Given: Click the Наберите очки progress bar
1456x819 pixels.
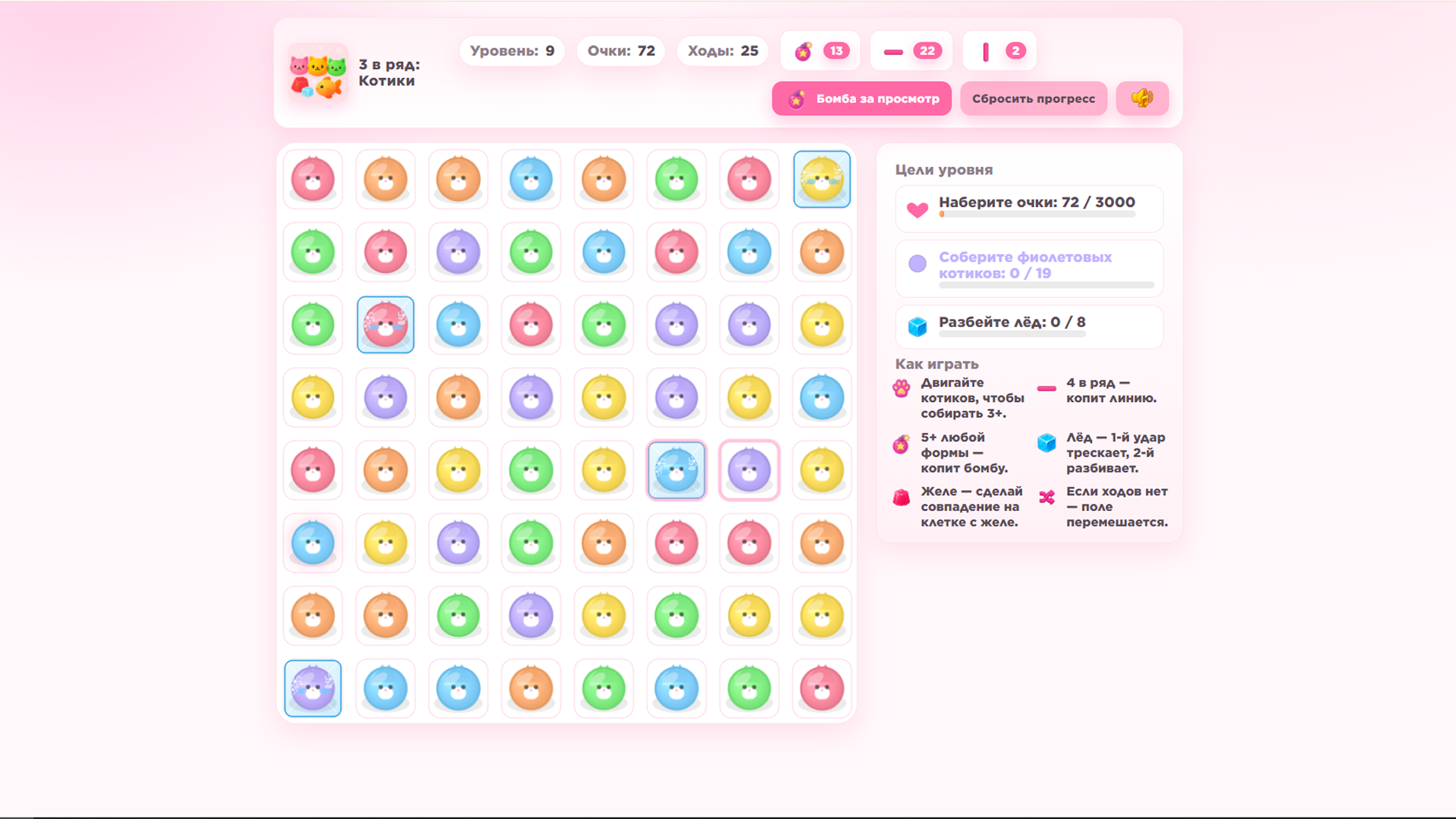Looking at the screenshot, I should click(x=1037, y=215).
